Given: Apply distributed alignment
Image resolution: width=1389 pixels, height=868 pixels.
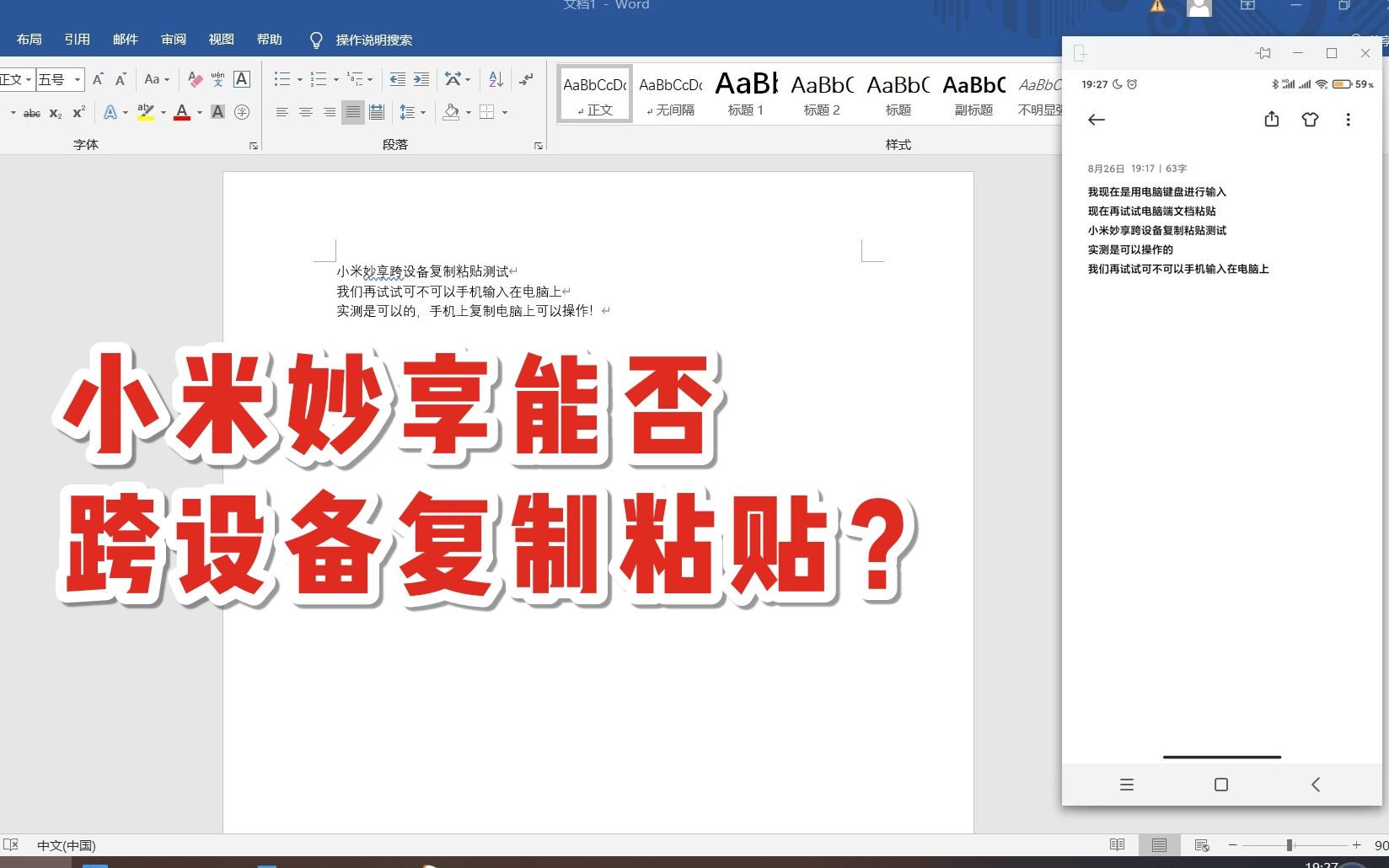Looking at the screenshot, I should pos(377,112).
